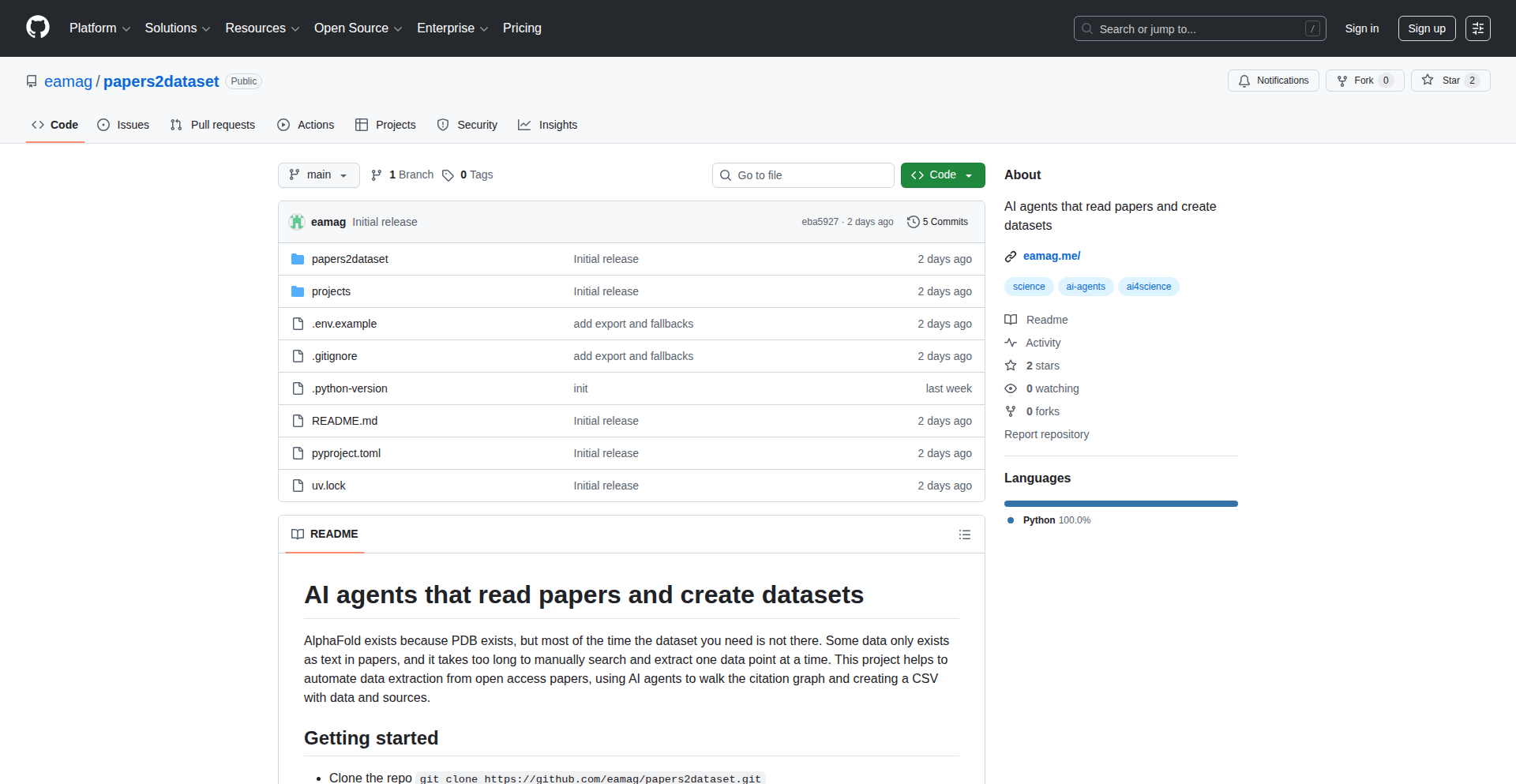1516x784 pixels.
Task: Open the eamag.me/ website link
Action: 1051,256
